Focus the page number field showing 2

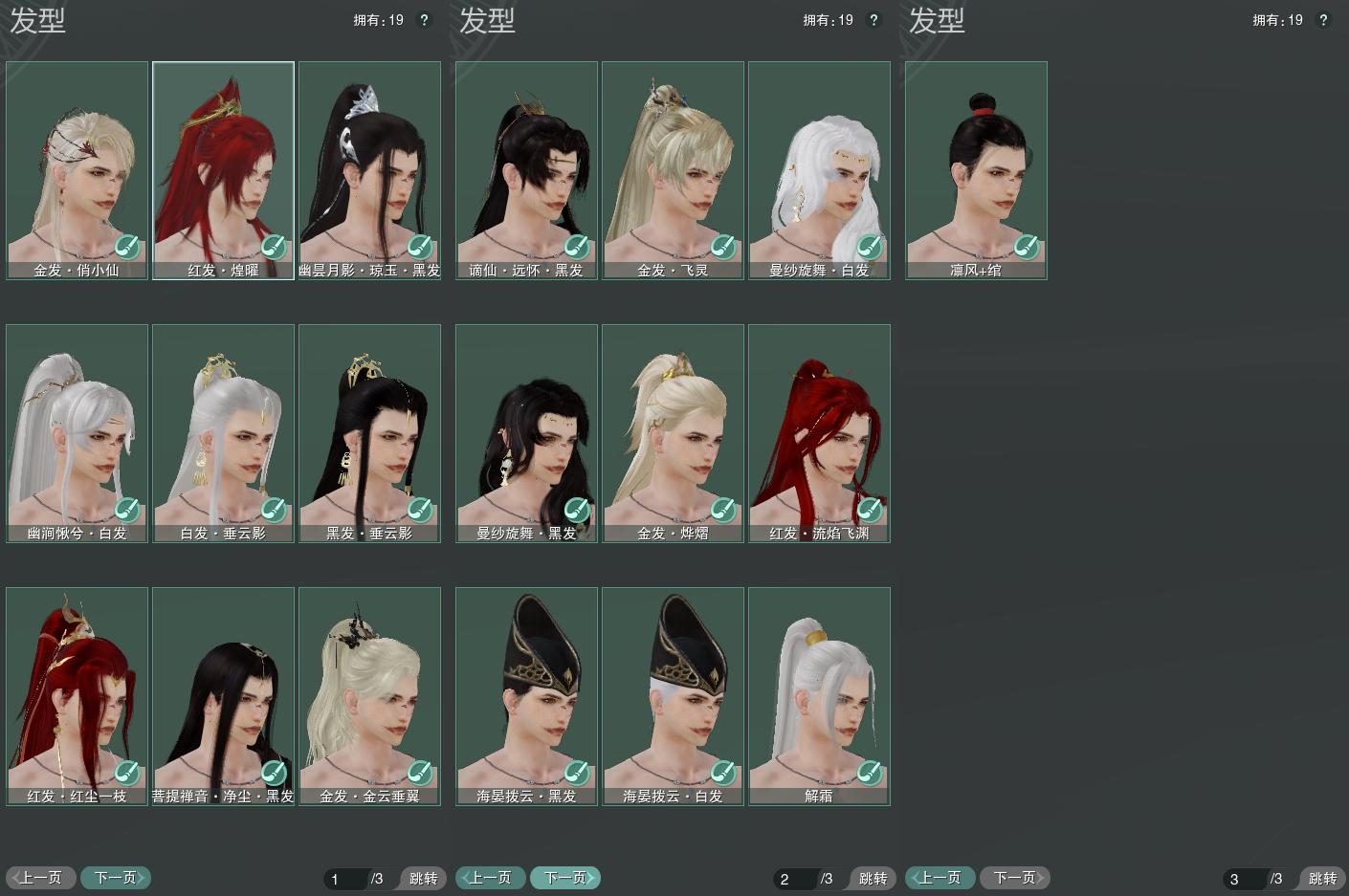pyautogui.click(x=795, y=879)
